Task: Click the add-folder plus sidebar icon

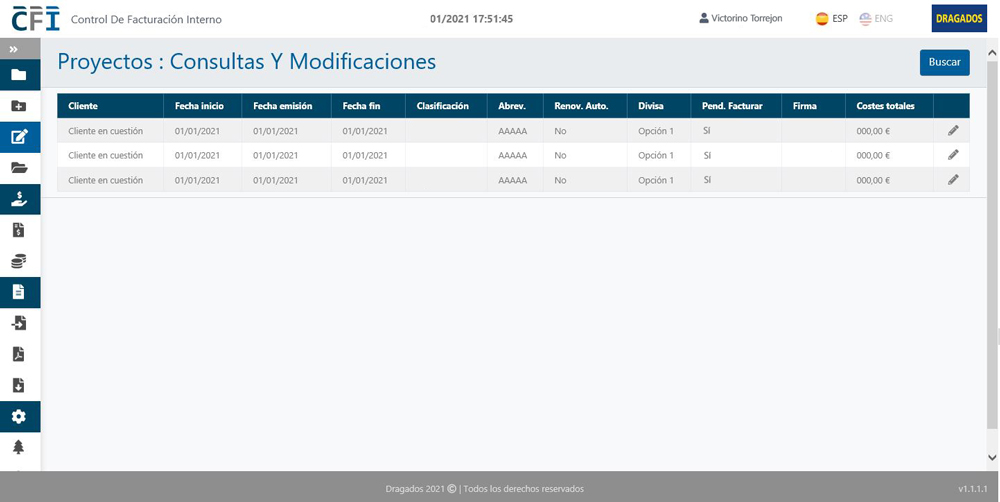Action: (18, 106)
